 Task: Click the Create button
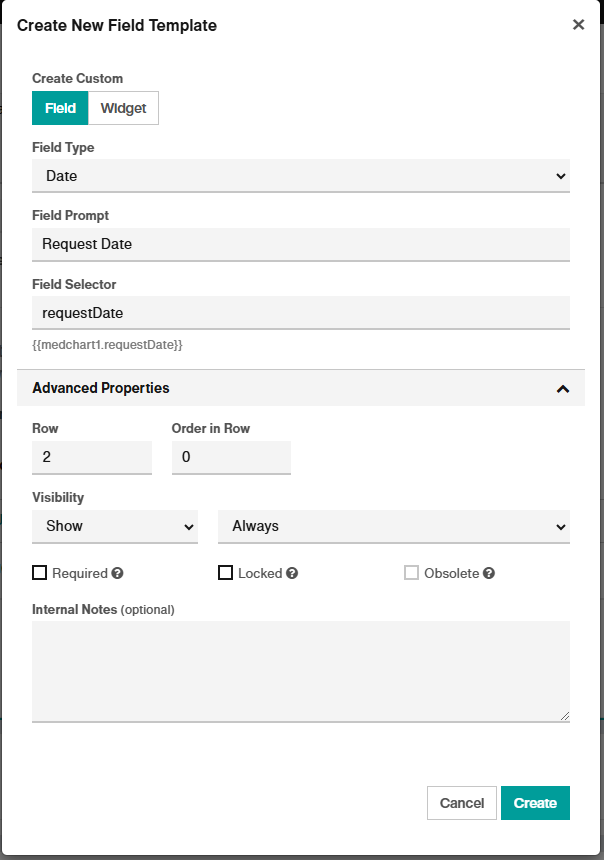535,803
